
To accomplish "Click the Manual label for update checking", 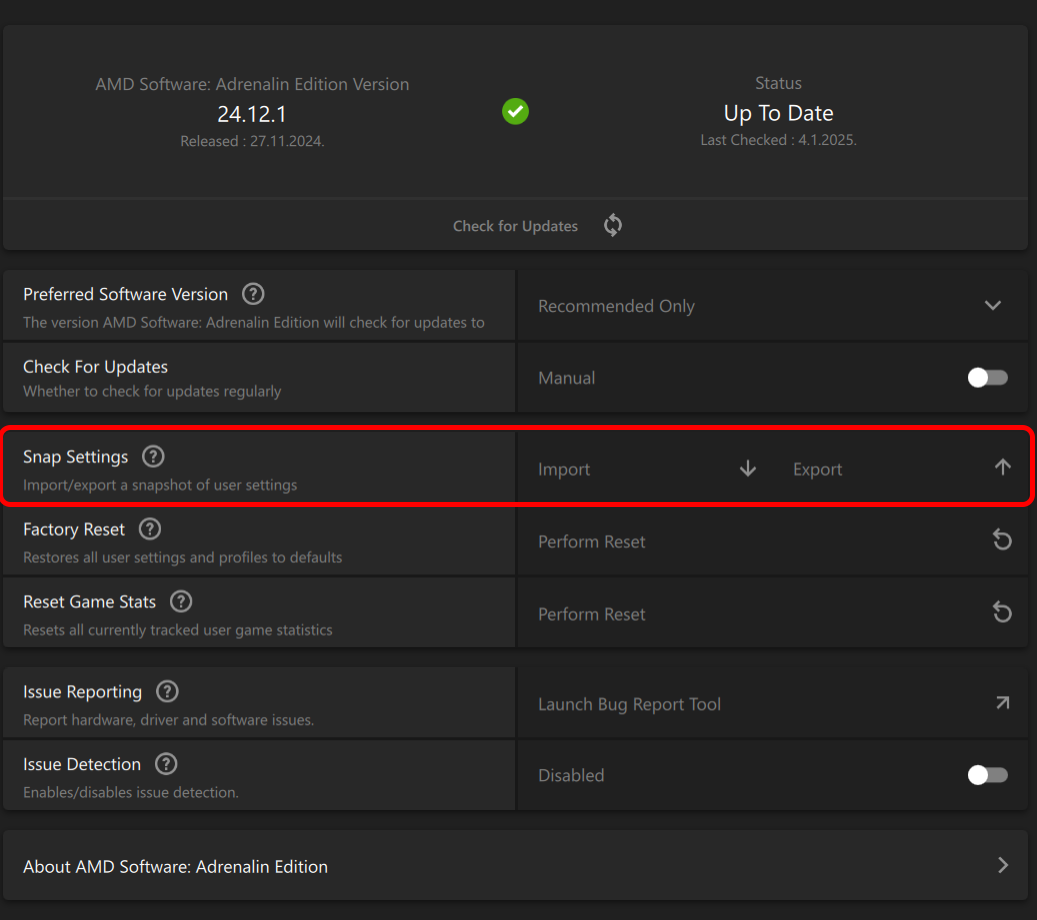I will point(567,378).
